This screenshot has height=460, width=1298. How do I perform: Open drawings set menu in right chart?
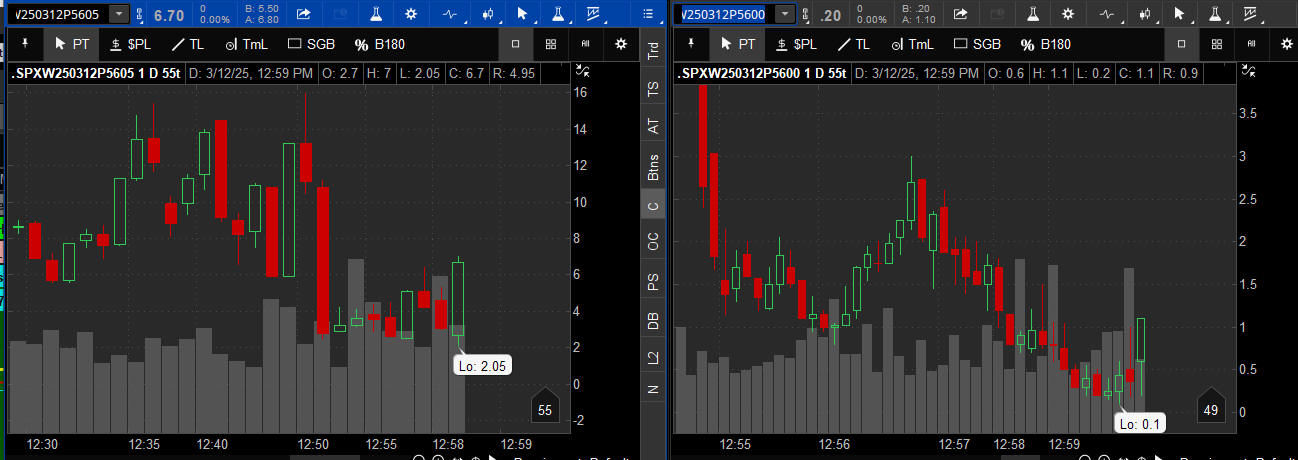1251,14
